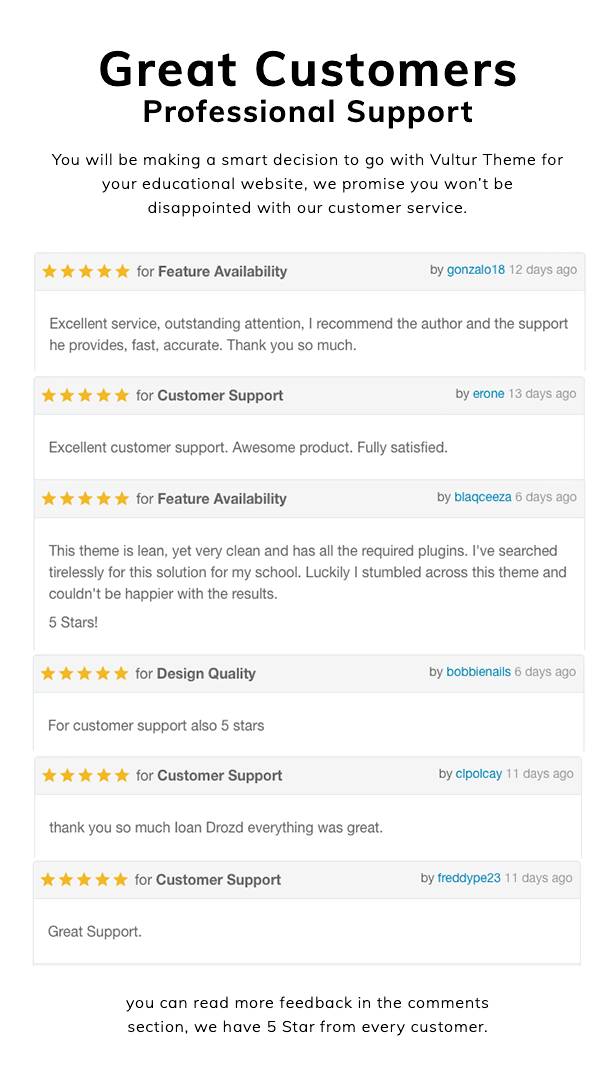Click fifth star in gonzalo18's review rating
This screenshot has height=1073, width=615.
[122, 271]
